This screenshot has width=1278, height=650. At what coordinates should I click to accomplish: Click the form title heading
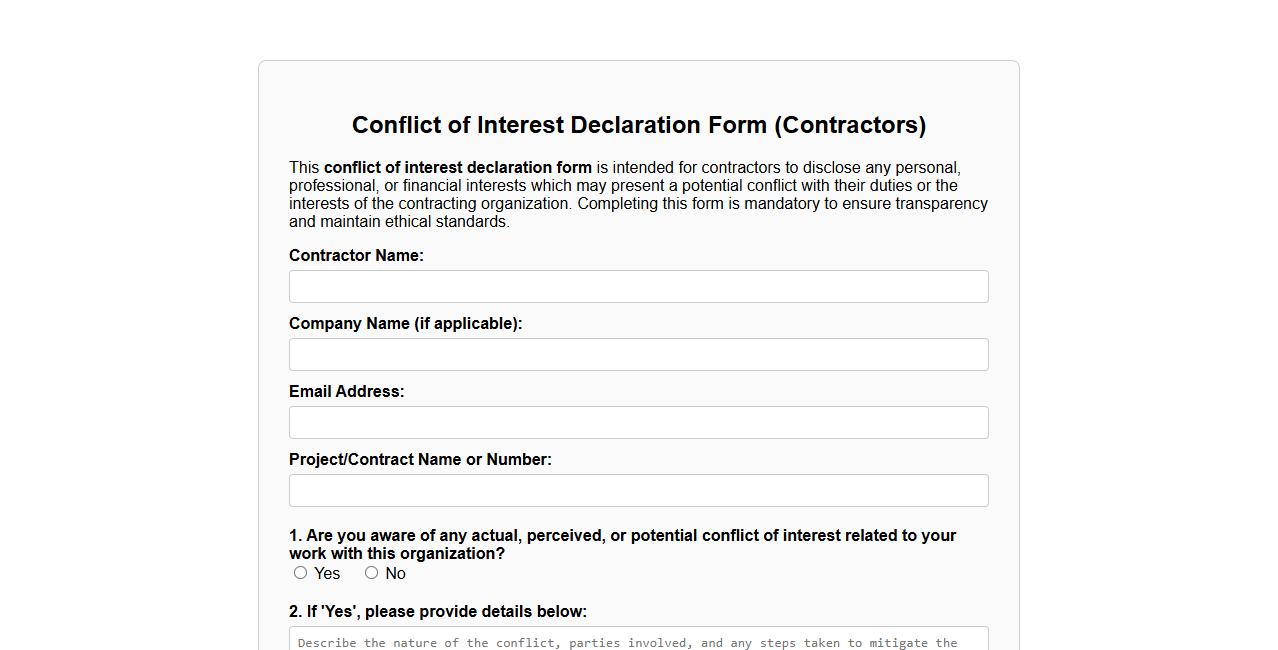tap(639, 125)
